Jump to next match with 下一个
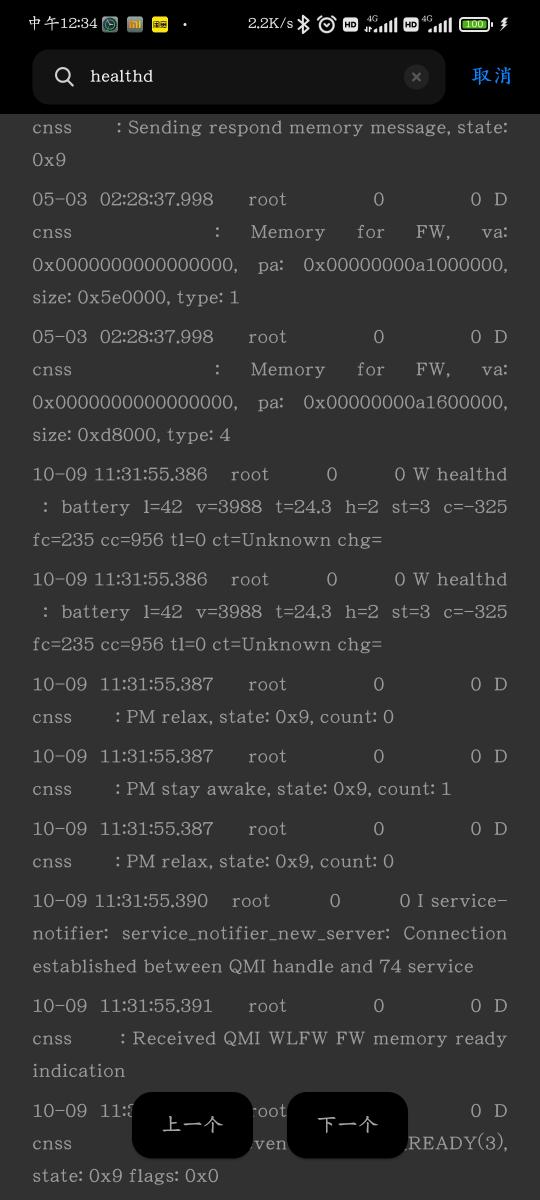The image size is (540, 1200). coord(347,1125)
